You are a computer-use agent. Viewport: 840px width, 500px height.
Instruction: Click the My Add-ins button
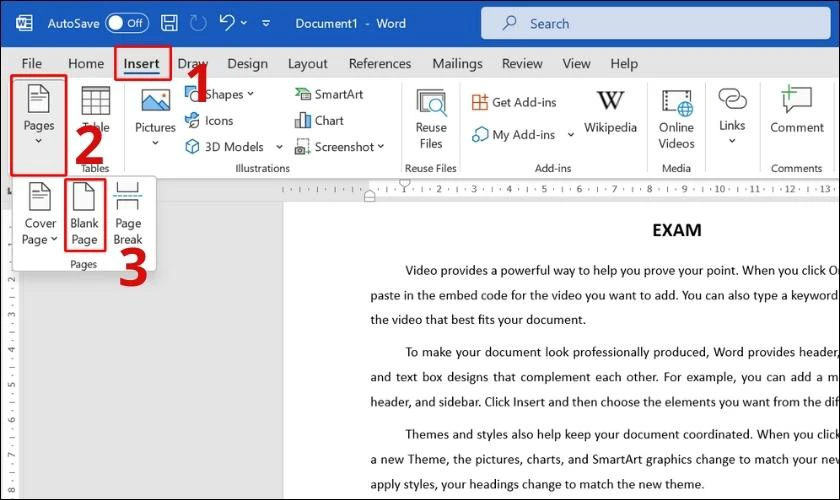point(514,135)
